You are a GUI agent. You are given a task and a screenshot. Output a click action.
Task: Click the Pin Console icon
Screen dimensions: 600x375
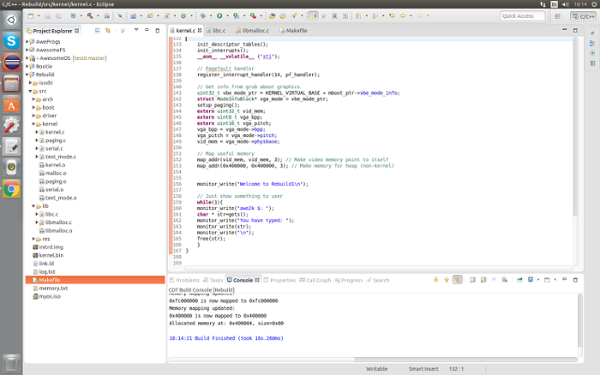click(520, 280)
